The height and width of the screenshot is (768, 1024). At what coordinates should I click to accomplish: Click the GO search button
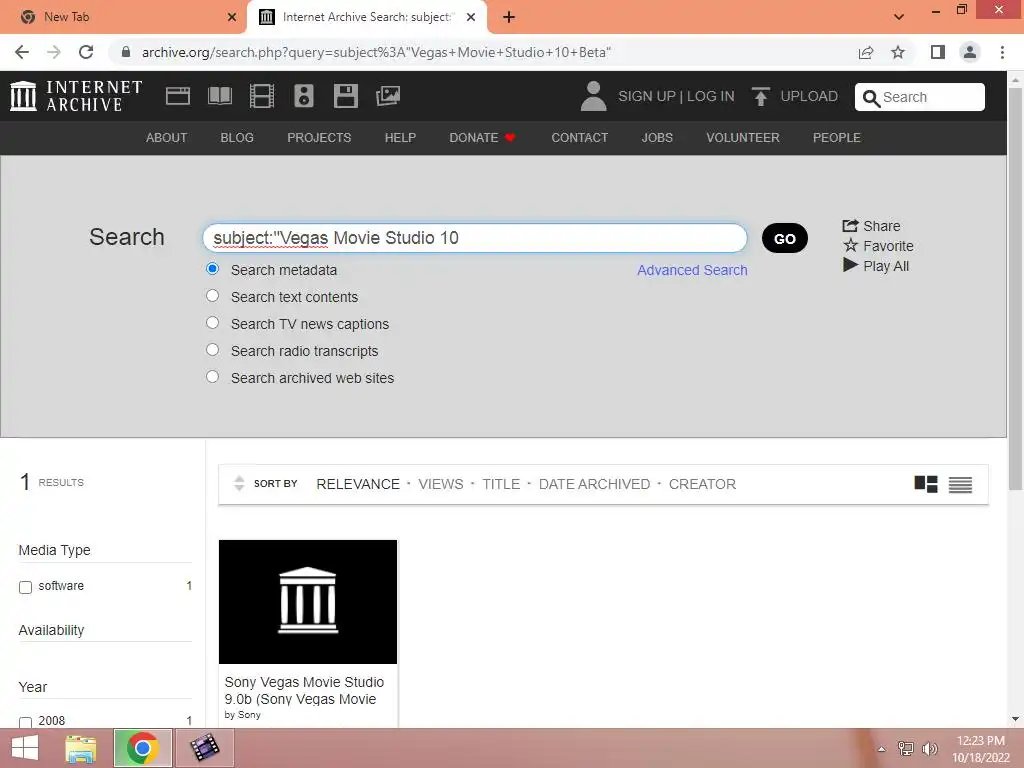[784, 238]
